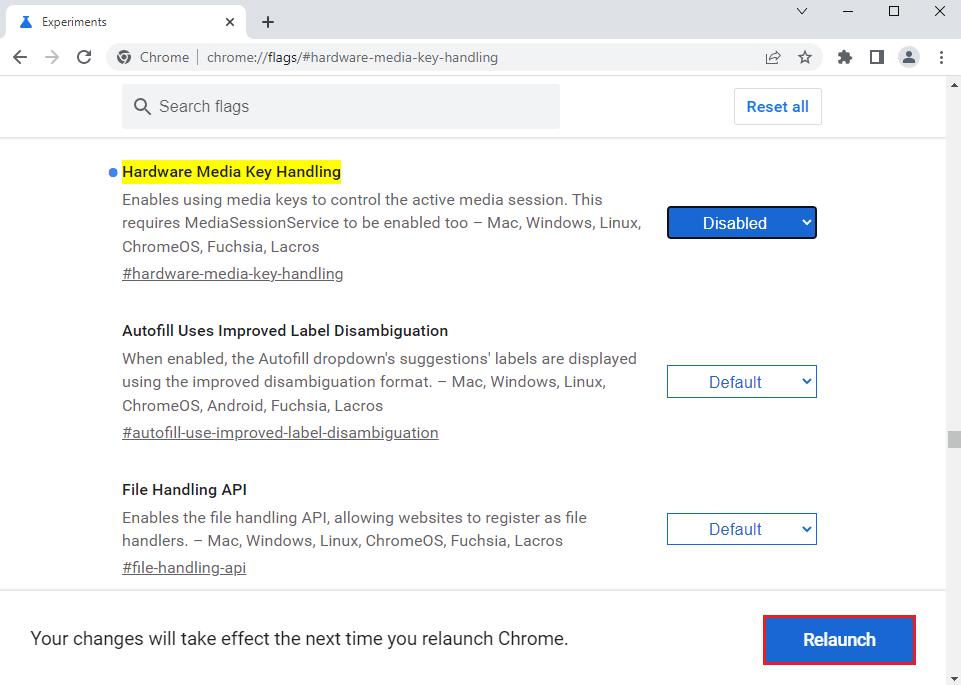Reload the page with the refresh icon

(x=84, y=57)
